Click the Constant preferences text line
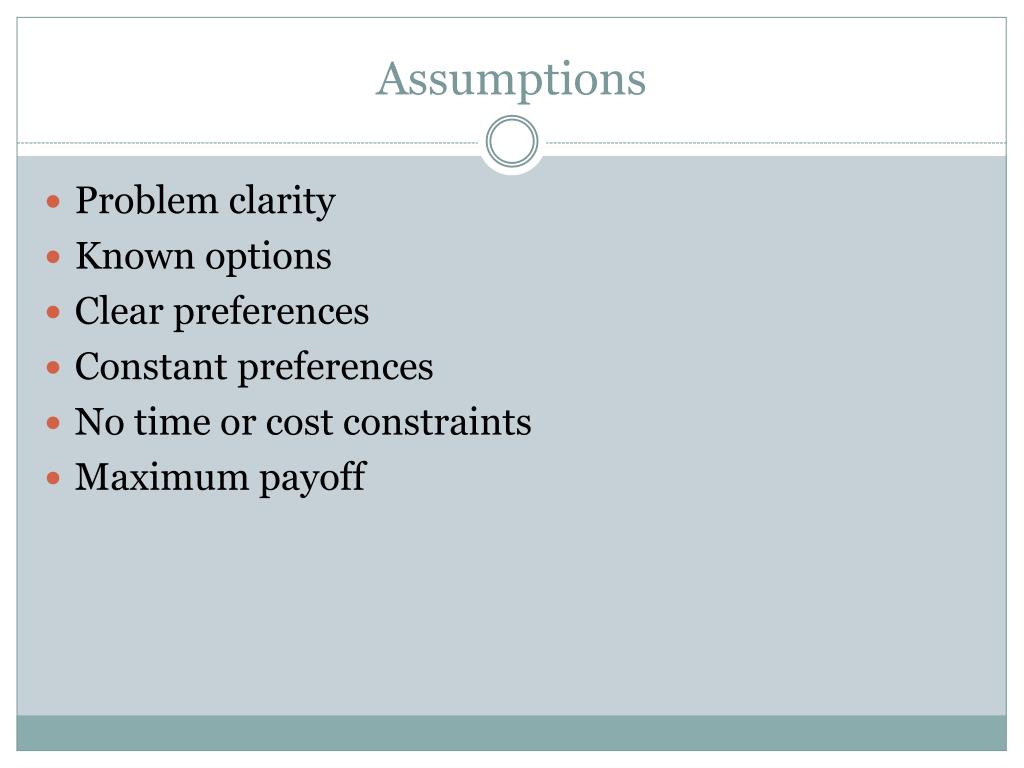Screen dimensions: 1024x768 pos(254,367)
